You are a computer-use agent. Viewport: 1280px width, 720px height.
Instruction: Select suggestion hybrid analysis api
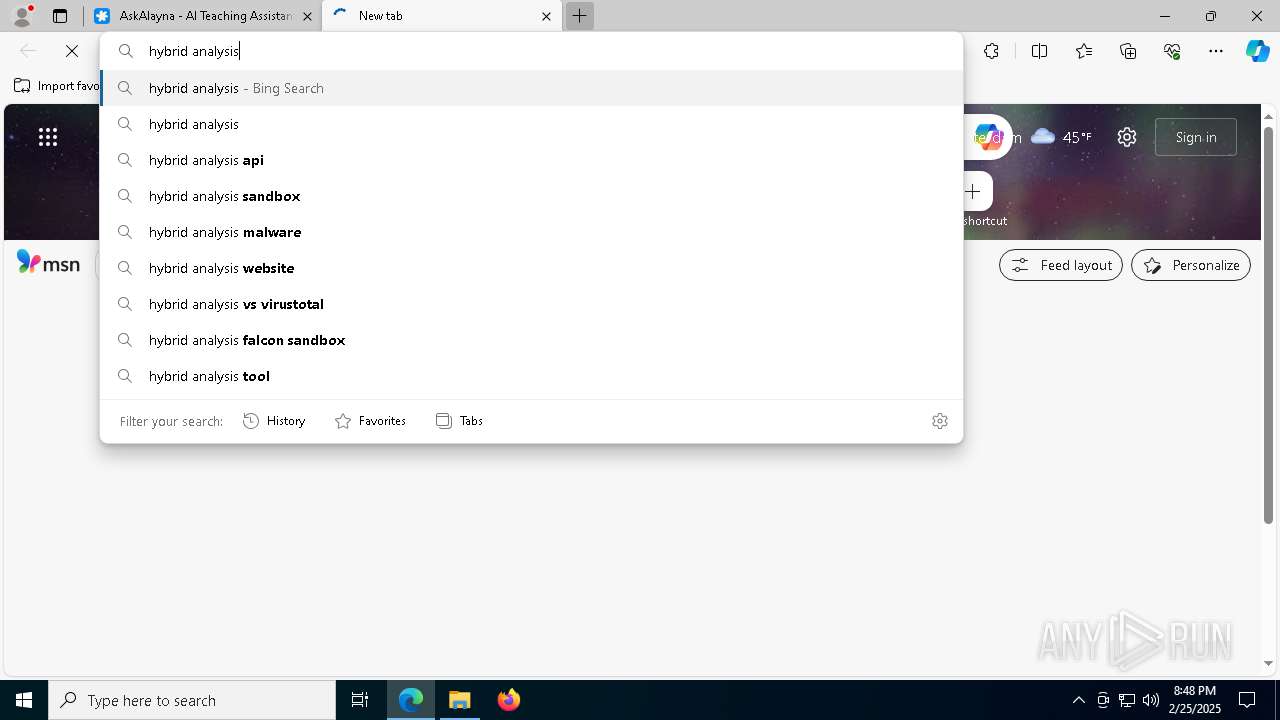[x=531, y=160]
